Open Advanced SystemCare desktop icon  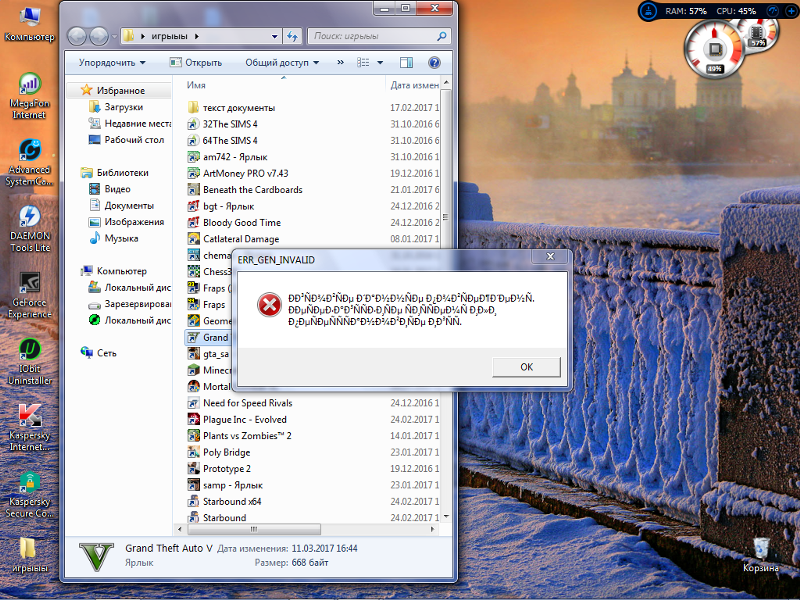[29, 151]
